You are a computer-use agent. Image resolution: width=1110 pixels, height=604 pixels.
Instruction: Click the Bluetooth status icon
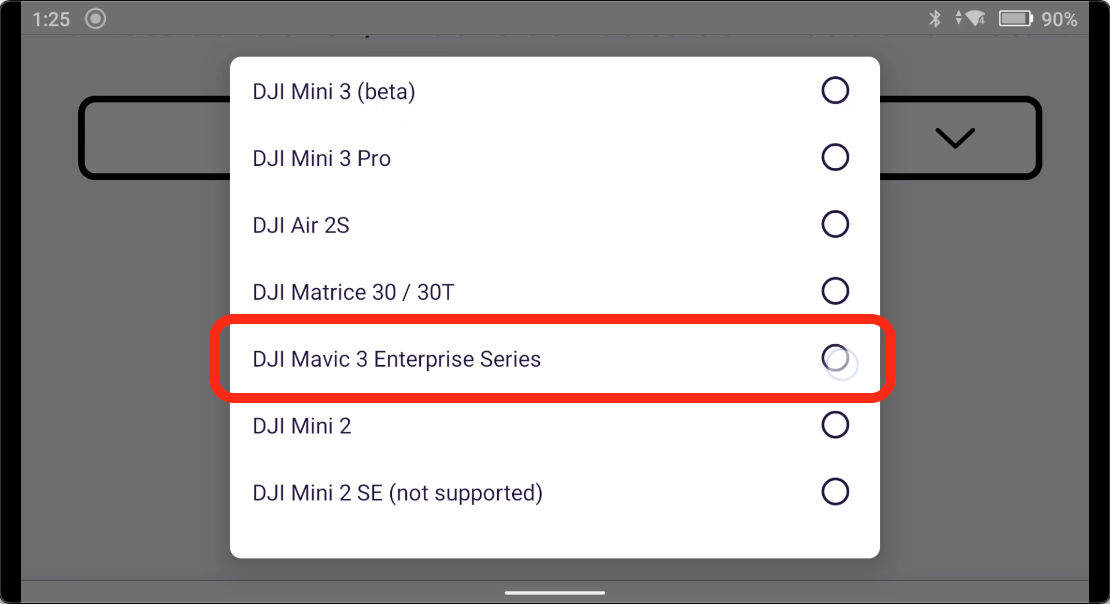[x=935, y=19]
